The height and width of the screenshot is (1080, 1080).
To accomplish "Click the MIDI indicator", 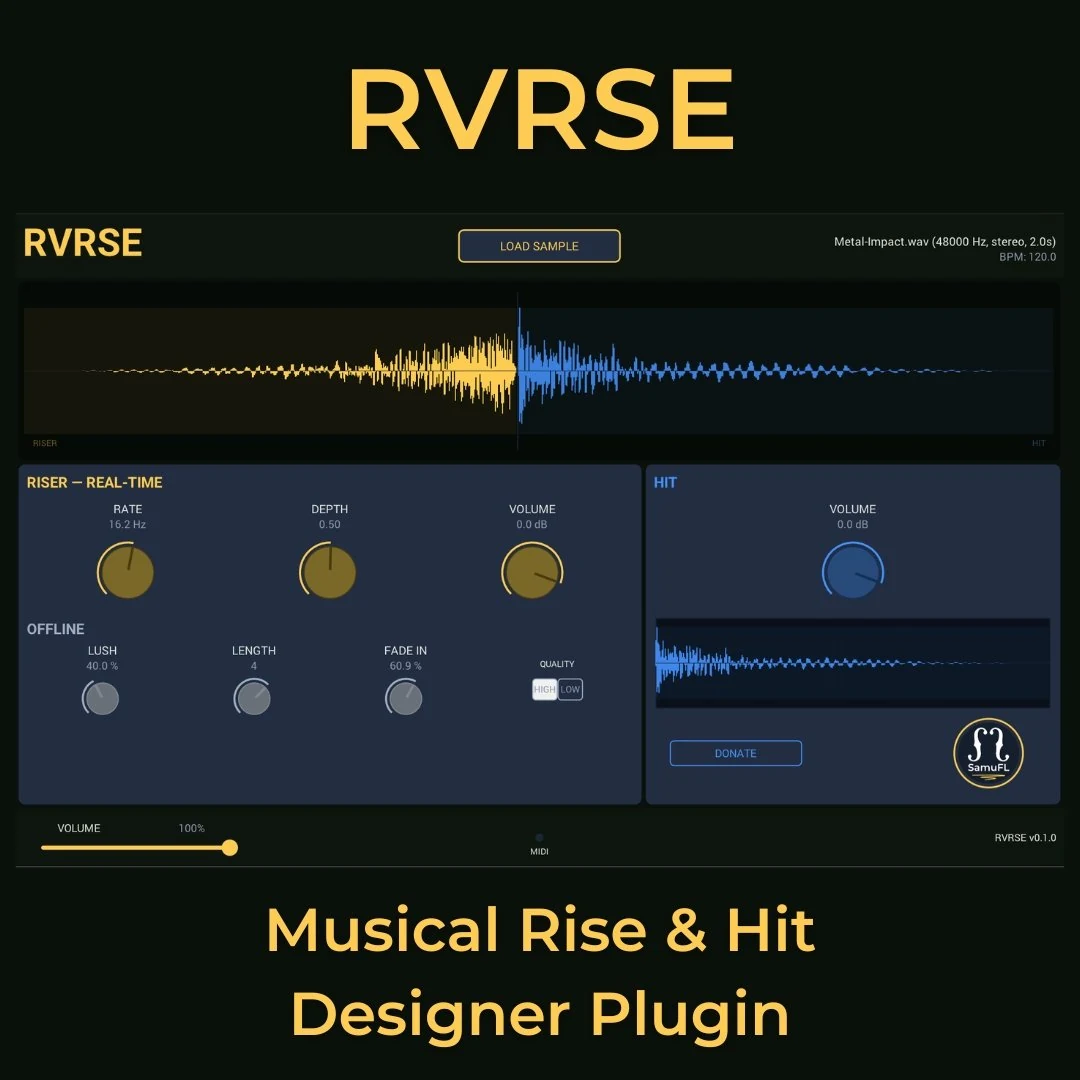I will pos(539,840).
